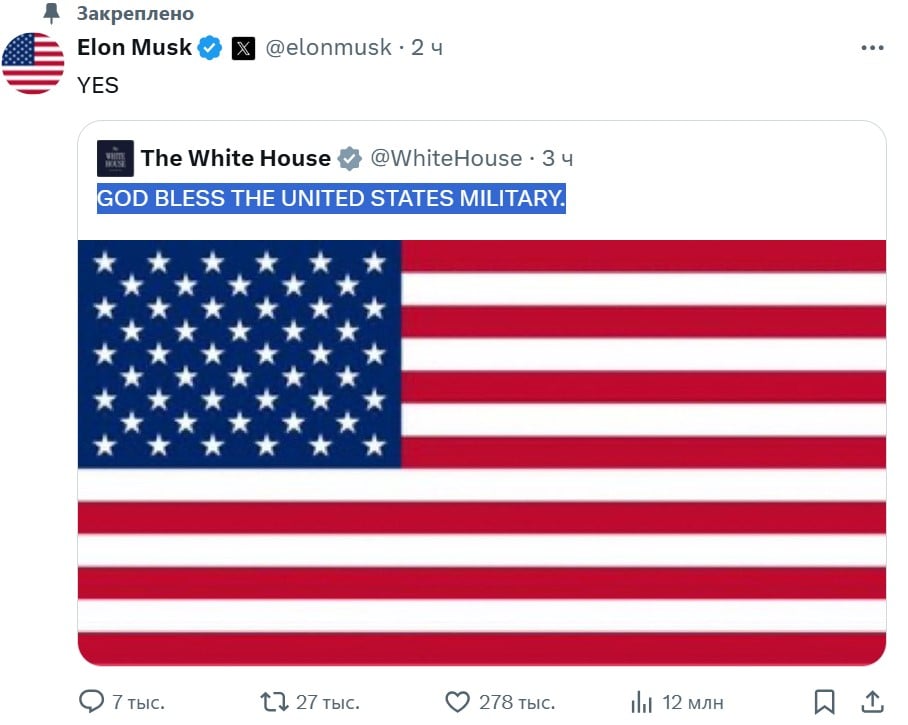Click the X affiliation badge icon

243,48
